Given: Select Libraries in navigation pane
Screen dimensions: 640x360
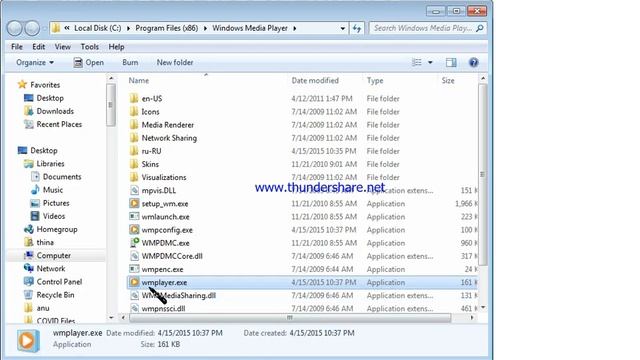Looking at the screenshot, I should point(50,164).
